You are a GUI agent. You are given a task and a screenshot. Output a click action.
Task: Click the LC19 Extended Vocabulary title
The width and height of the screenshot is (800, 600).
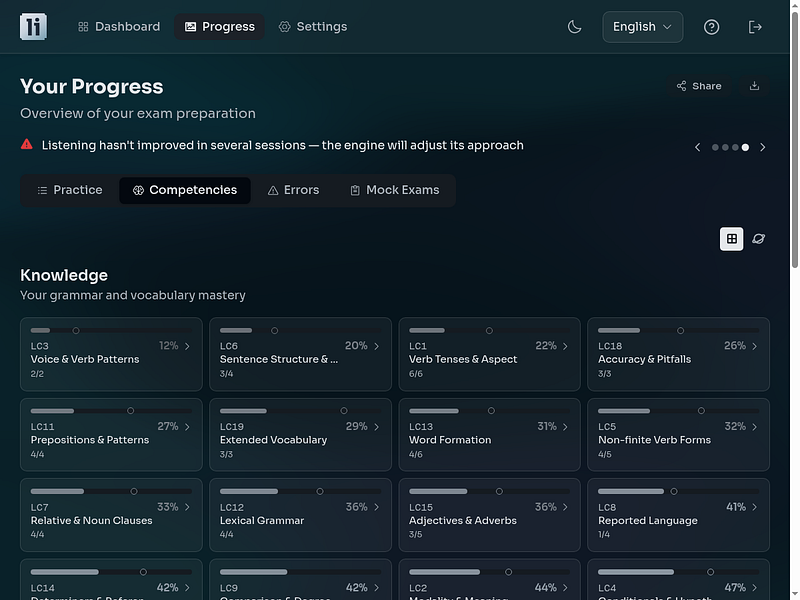pyautogui.click(x=273, y=440)
